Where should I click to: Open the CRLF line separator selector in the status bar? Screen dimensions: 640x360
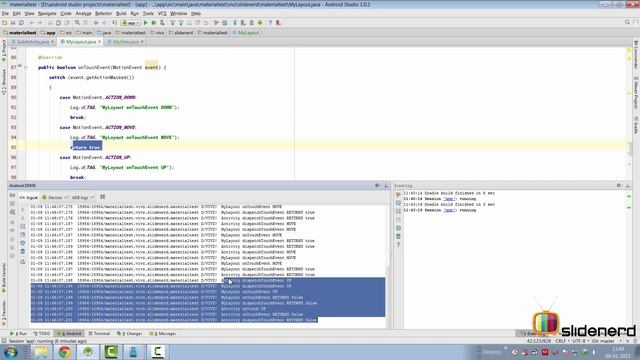point(561,341)
